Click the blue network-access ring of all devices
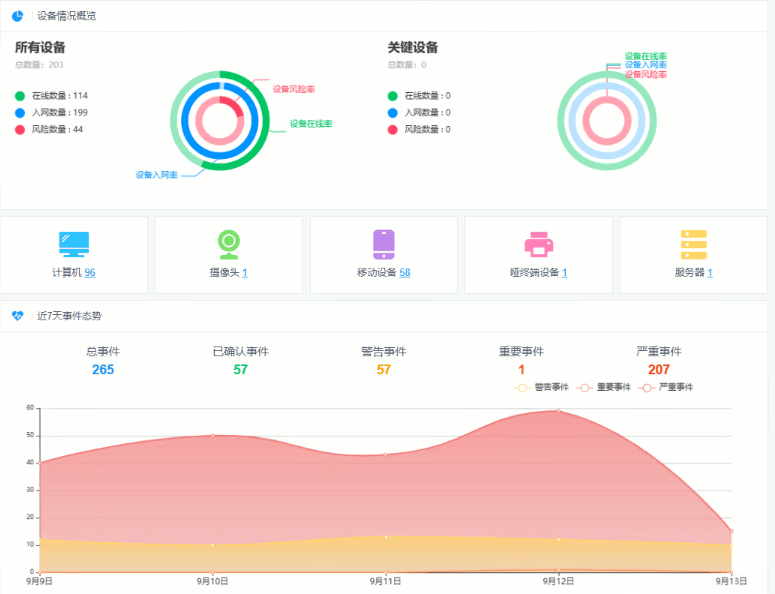Screen dimensions: 775x594 point(185,121)
